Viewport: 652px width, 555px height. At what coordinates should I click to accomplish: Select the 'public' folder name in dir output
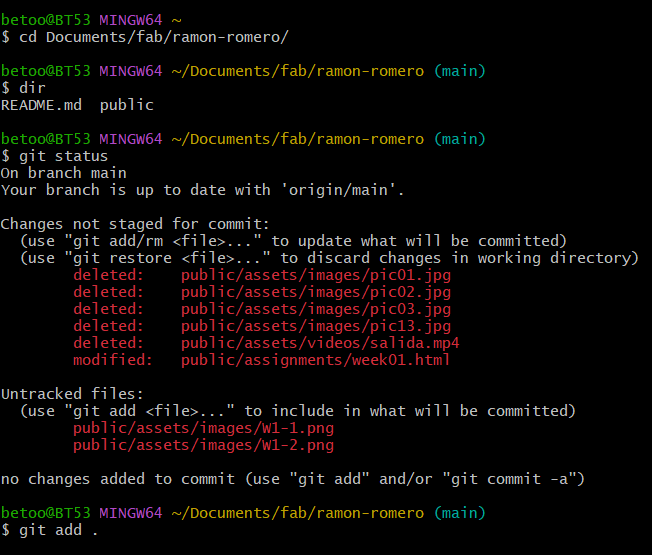(126, 105)
